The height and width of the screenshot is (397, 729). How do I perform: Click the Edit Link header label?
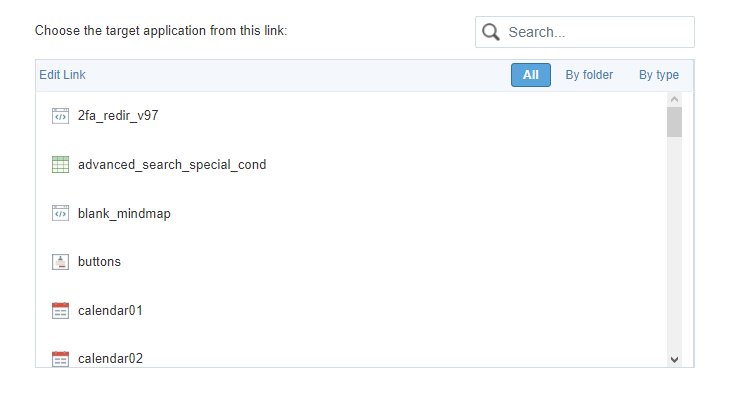tap(62, 75)
